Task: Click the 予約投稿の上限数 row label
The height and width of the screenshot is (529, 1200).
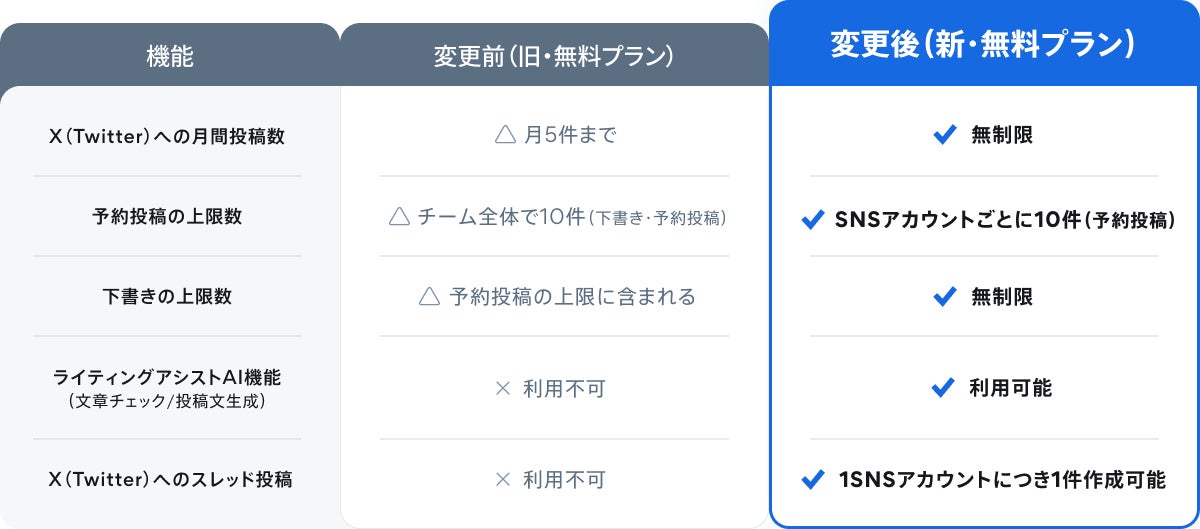Action: 167,216
